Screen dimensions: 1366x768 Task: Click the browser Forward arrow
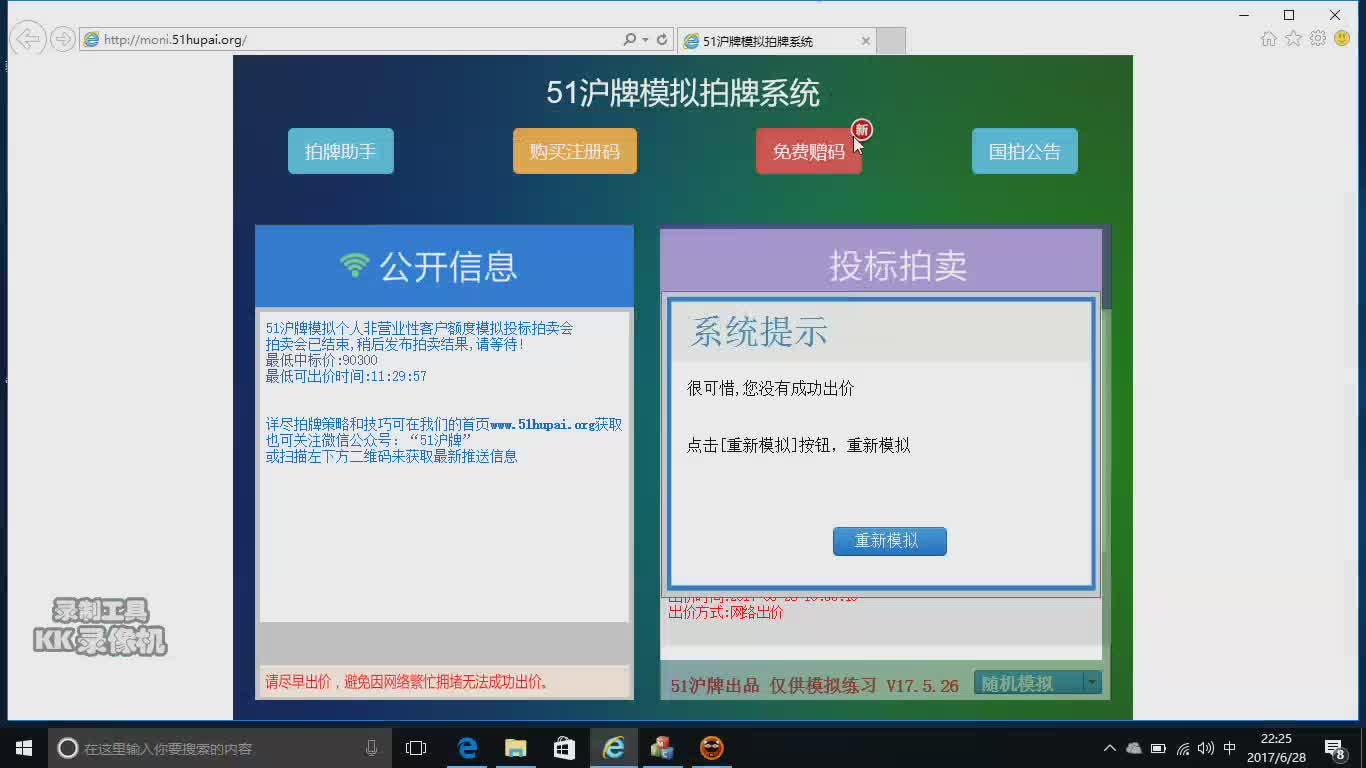tap(63, 39)
